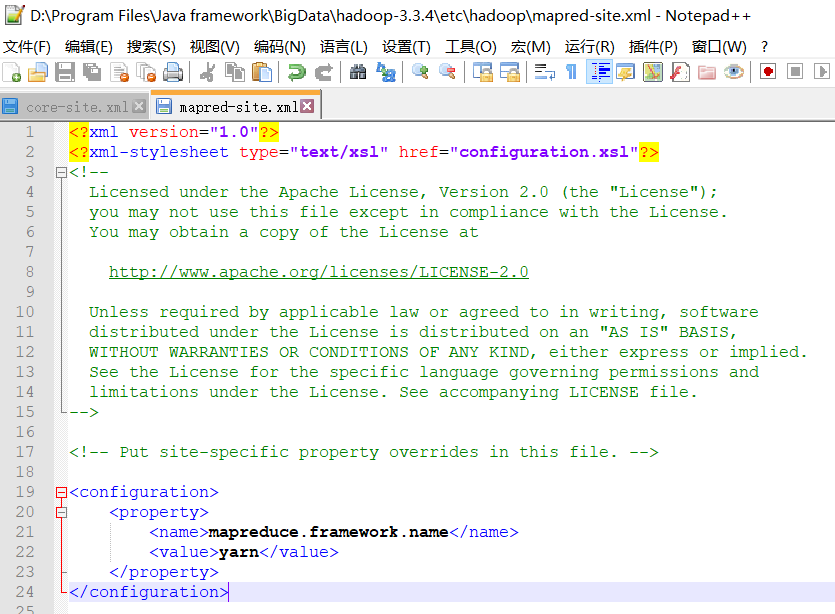Collapse the configuration fold on line 19
Image resolution: width=835 pixels, height=614 pixels.
click(61, 493)
